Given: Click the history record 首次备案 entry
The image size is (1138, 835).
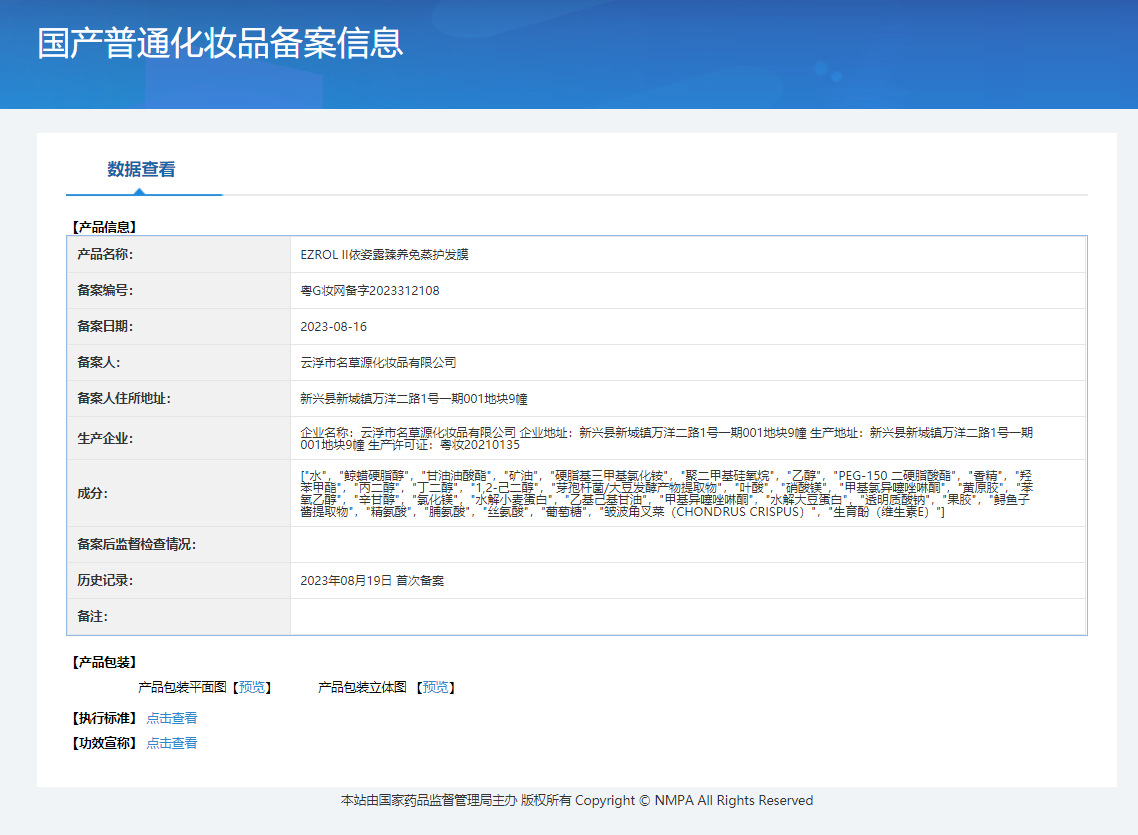Looking at the screenshot, I should tap(372, 580).
